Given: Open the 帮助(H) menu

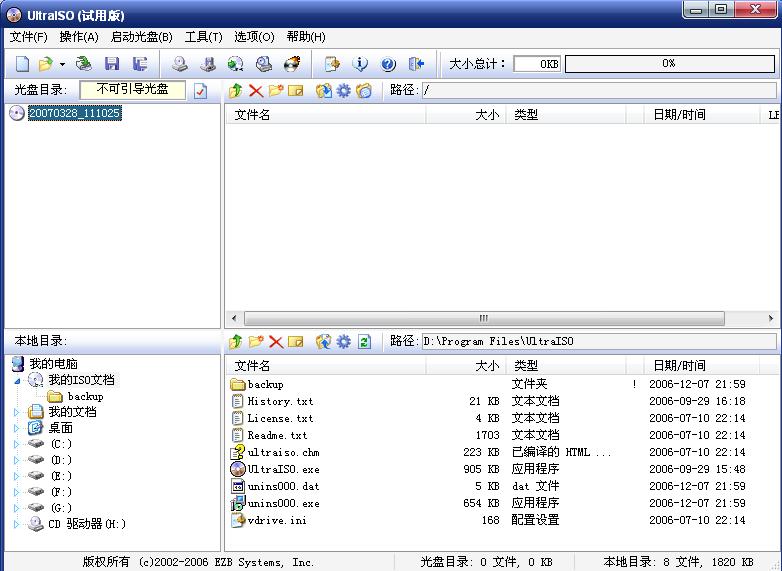Looking at the screenshot, I should (x=306, y=37).
